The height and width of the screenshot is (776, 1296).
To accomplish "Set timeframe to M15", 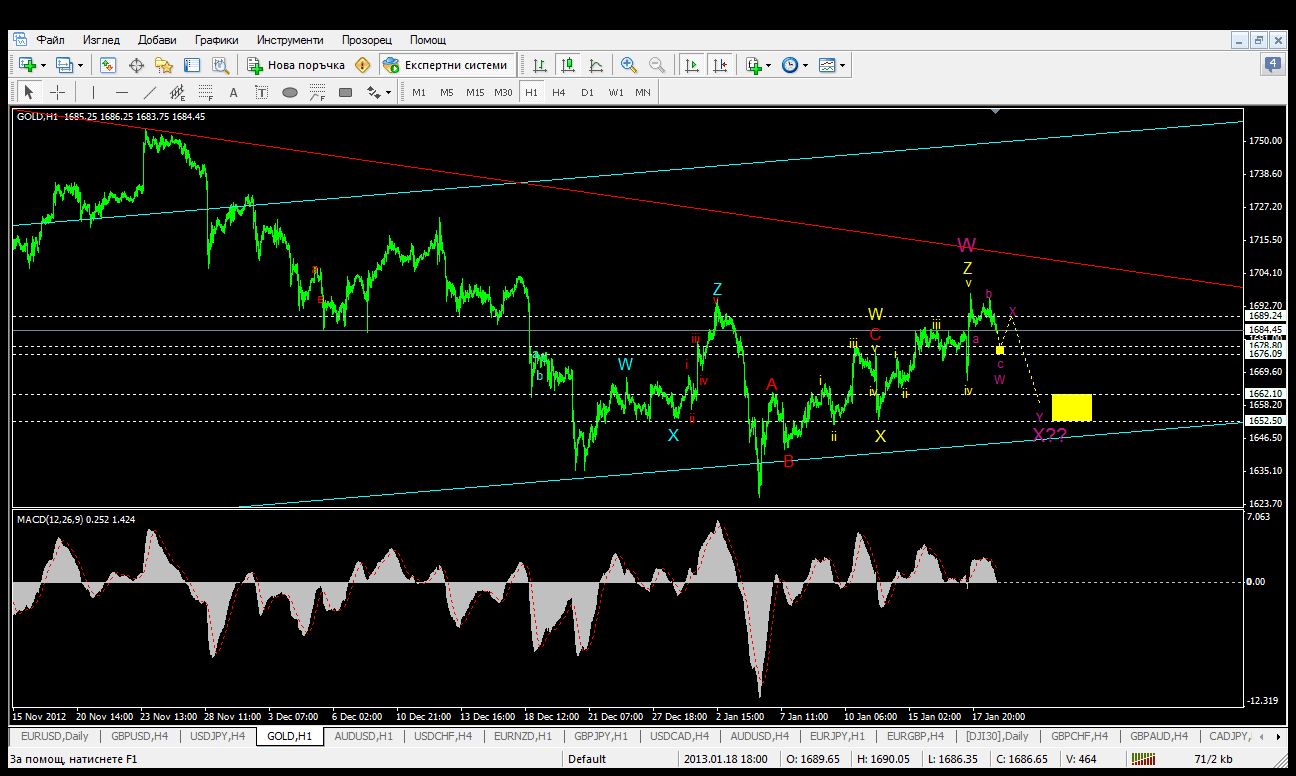I will [475, 92].
